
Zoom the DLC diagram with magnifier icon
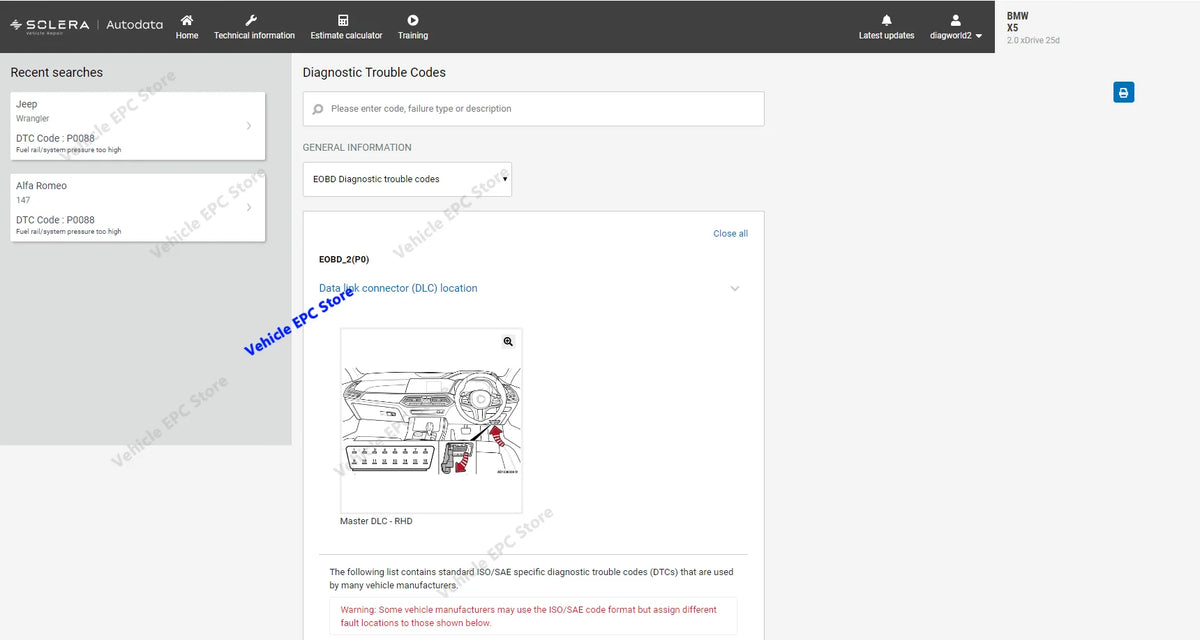coord(508,342)
